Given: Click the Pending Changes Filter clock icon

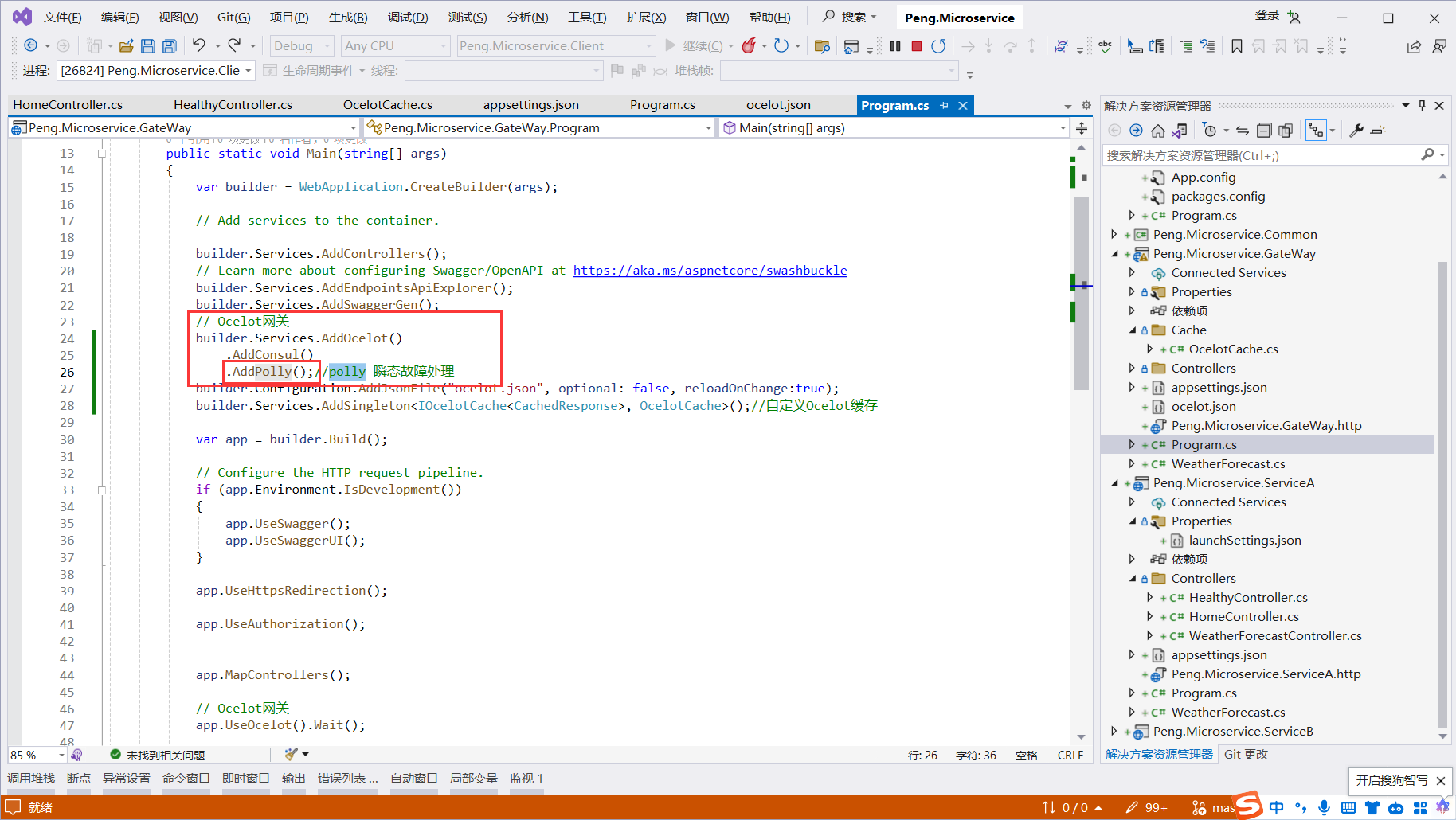Looking at the screenshot, I should pos(1210,131).
